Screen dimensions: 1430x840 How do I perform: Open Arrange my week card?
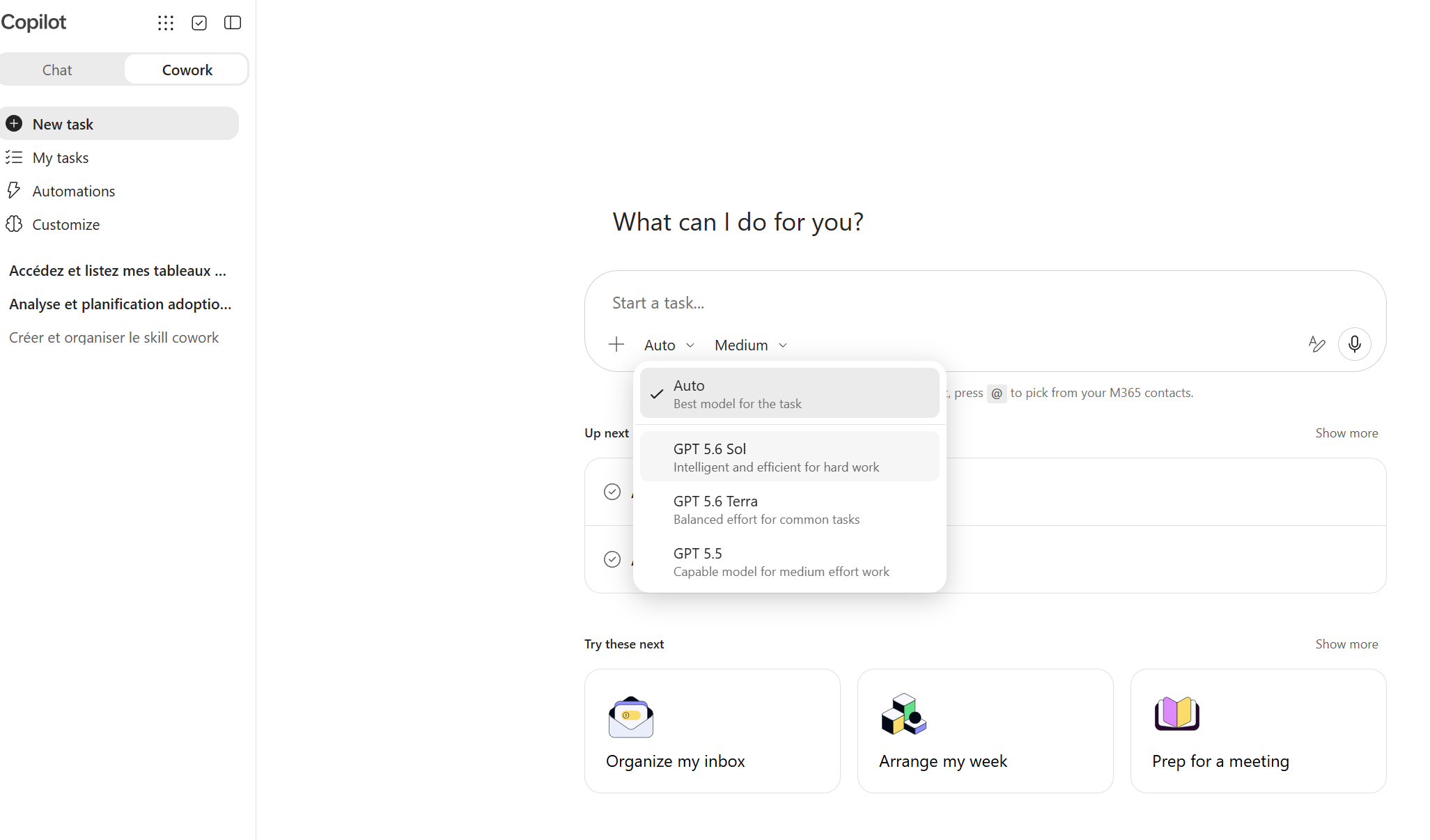(x=986, y=731)
